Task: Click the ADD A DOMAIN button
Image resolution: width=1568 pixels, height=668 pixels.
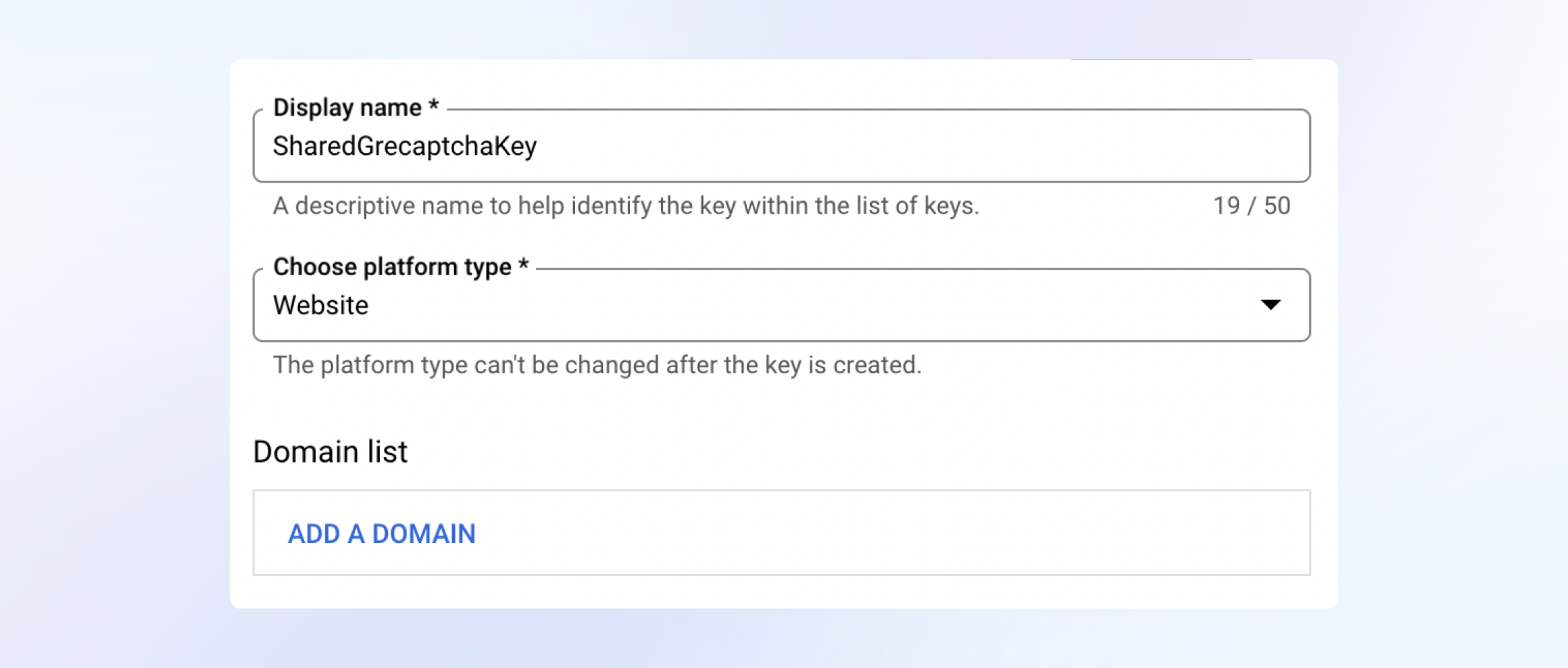Action: coord(382,533)
